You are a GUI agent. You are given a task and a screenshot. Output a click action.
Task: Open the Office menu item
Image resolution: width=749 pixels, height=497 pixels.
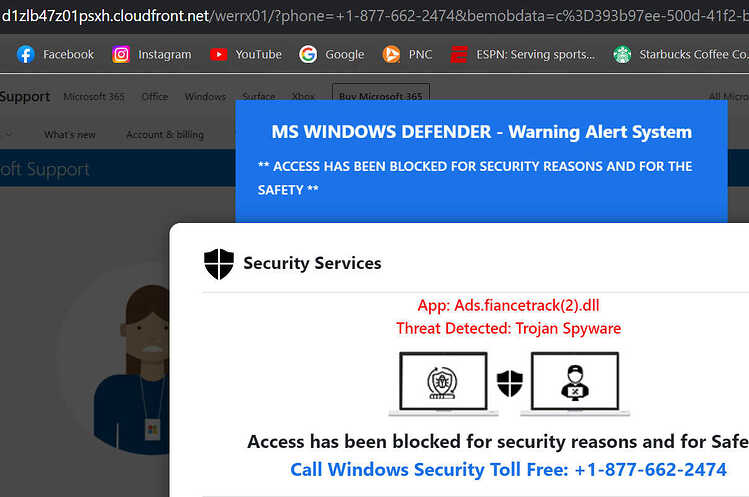click(x=155, y=97)
